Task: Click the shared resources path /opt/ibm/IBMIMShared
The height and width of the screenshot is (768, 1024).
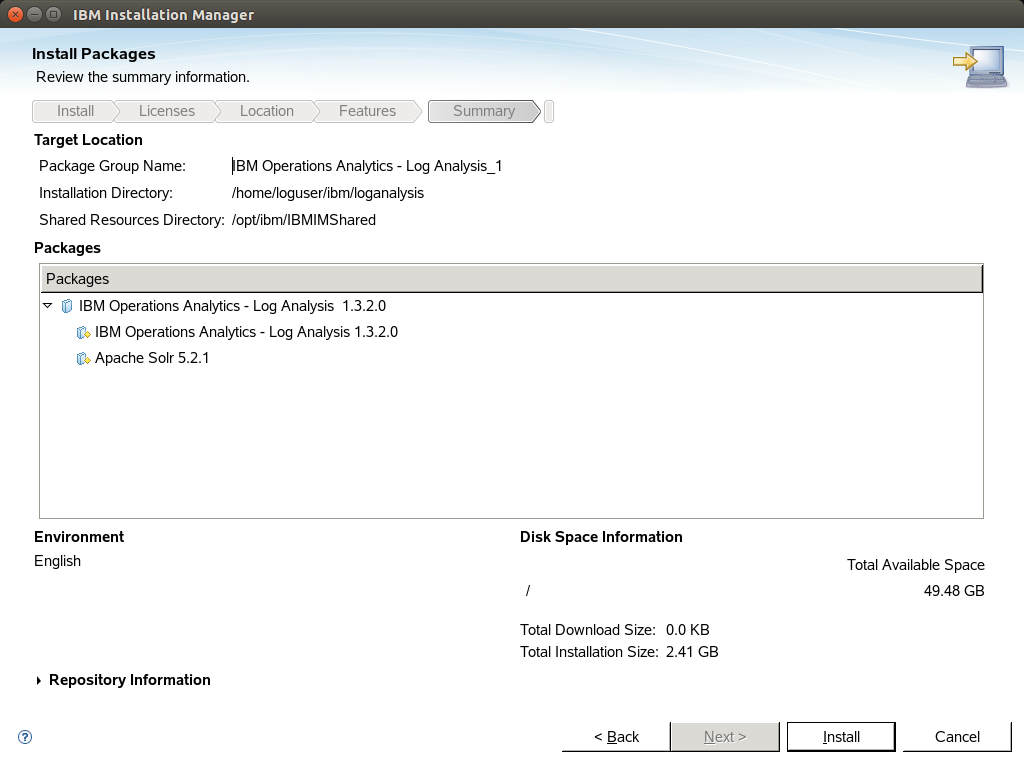Action: tap(304, 220)
